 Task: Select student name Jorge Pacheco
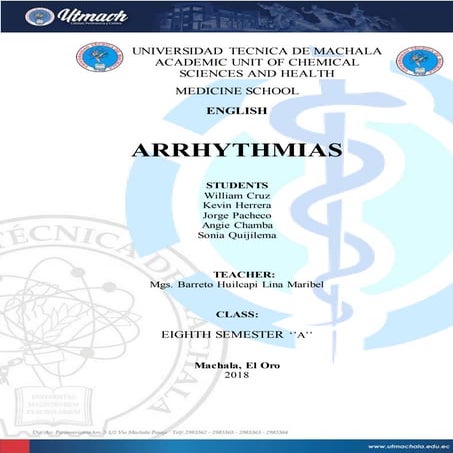(237, 215)
